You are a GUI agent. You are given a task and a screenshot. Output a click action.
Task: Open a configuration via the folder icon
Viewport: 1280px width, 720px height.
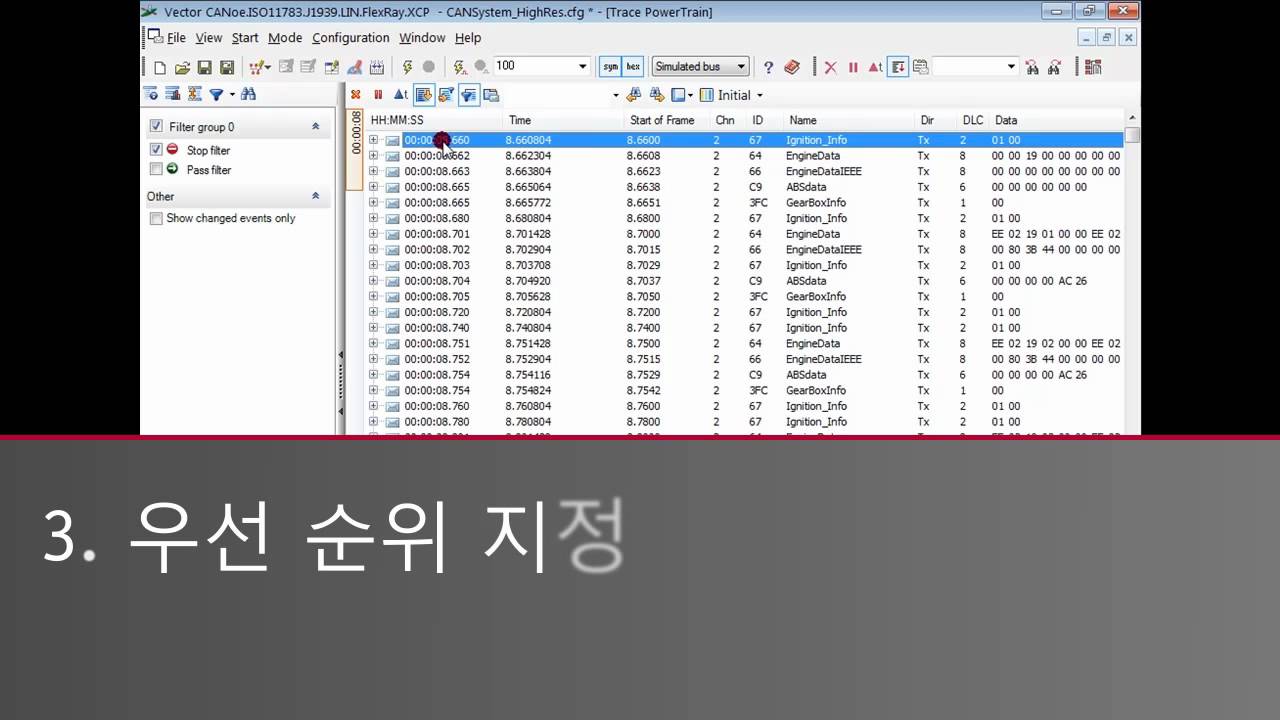182,67
